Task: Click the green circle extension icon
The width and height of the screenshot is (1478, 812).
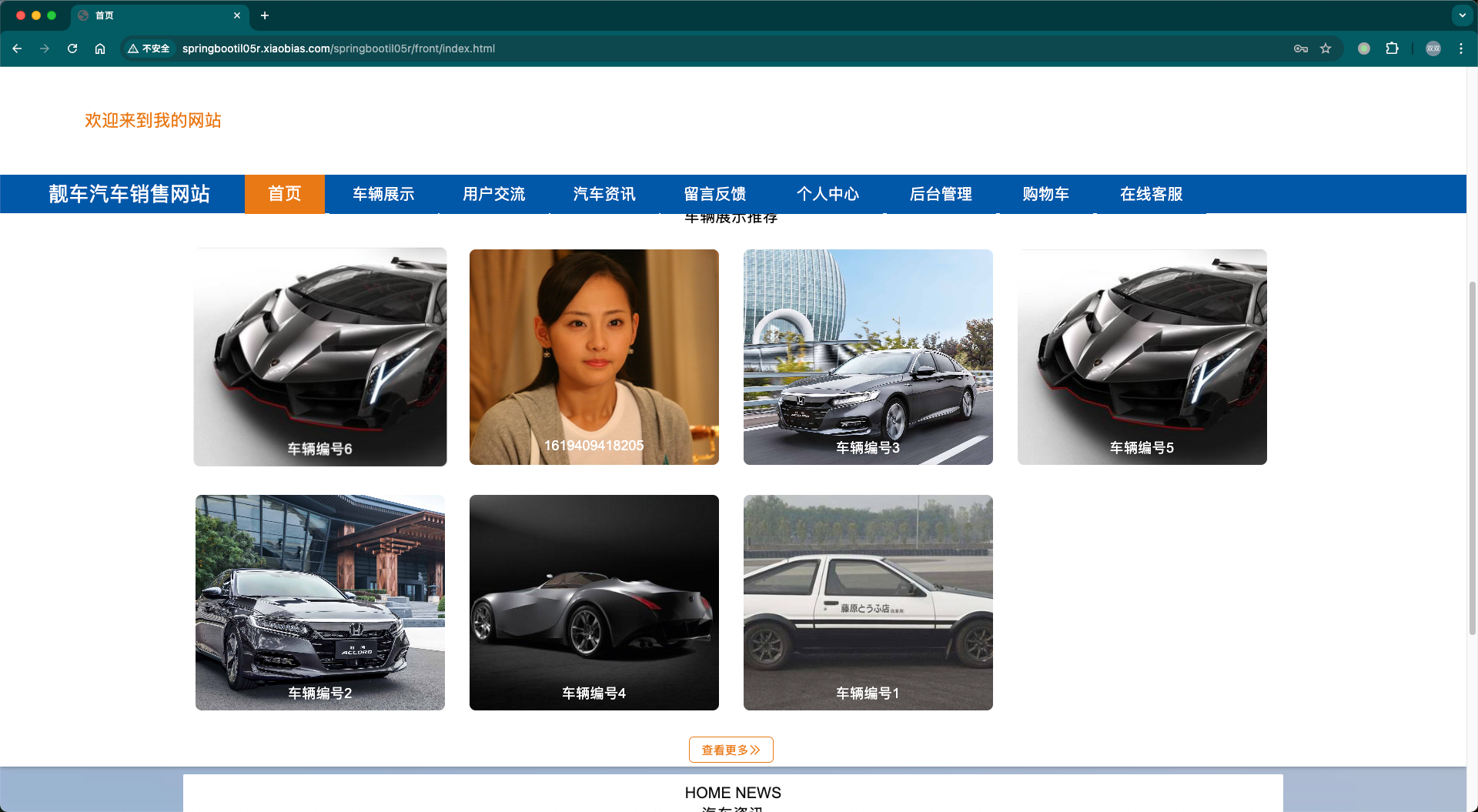Action: [x=1364, y=48]
